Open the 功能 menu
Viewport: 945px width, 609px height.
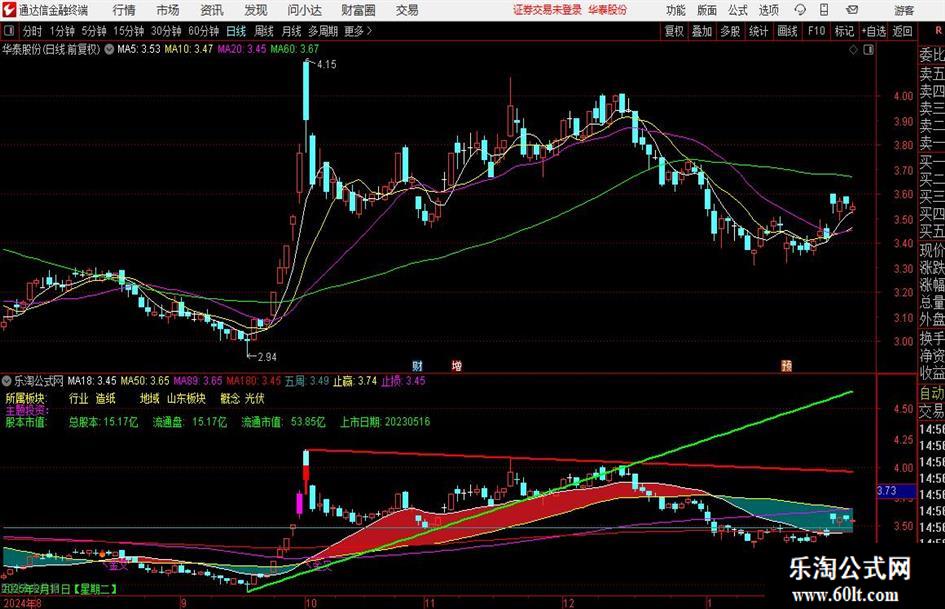click(676, 10)
